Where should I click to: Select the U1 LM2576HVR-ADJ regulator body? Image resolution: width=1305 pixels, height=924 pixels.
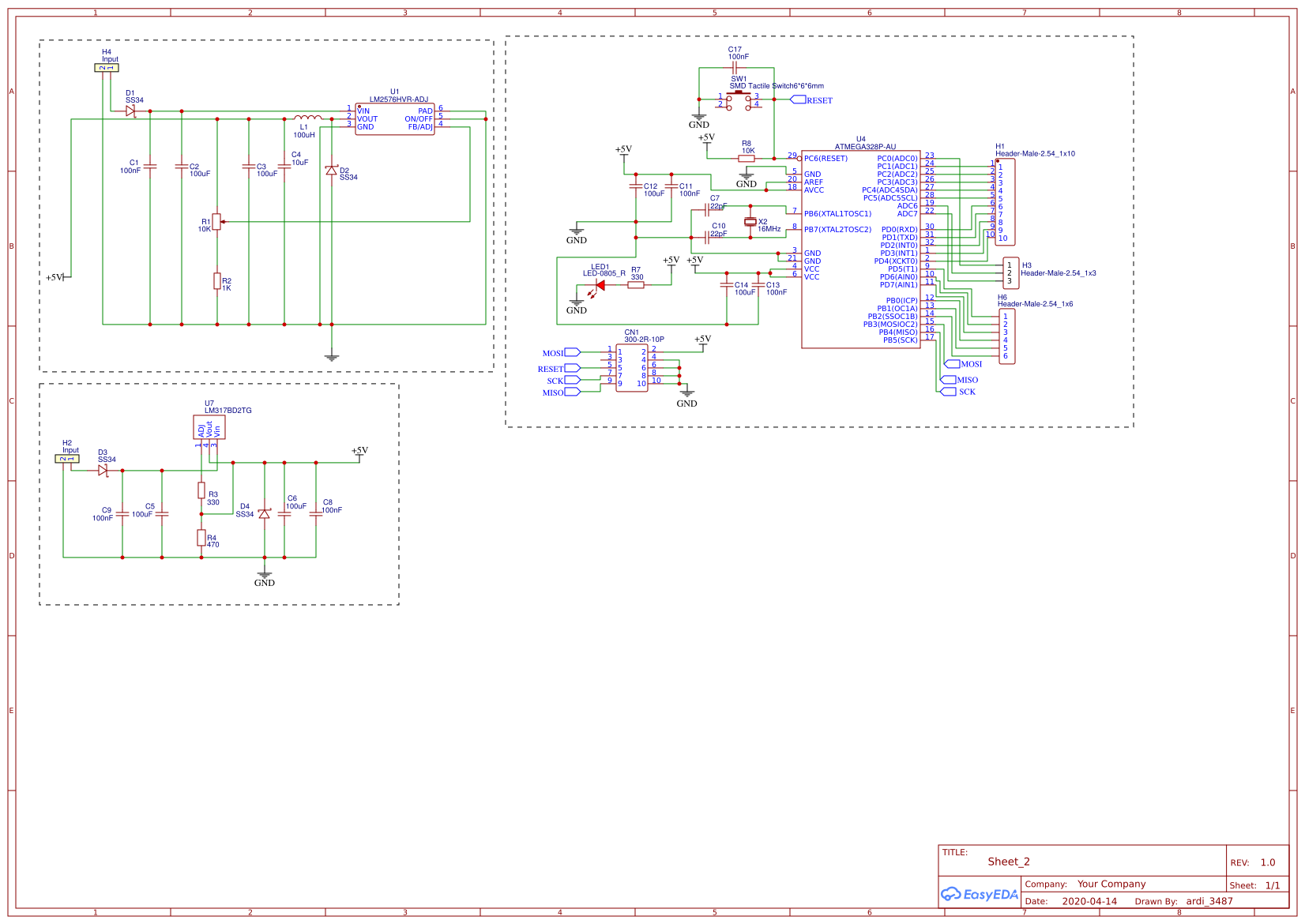[394, 119]
